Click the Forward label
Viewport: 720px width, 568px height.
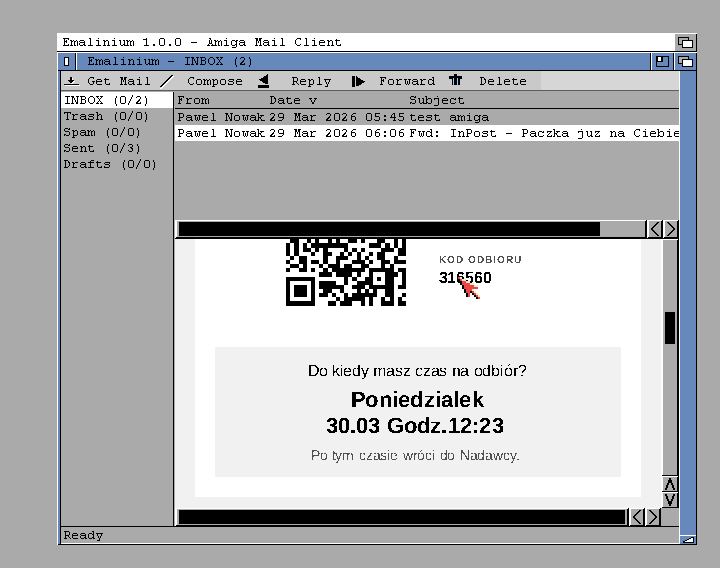click(407, 81)
